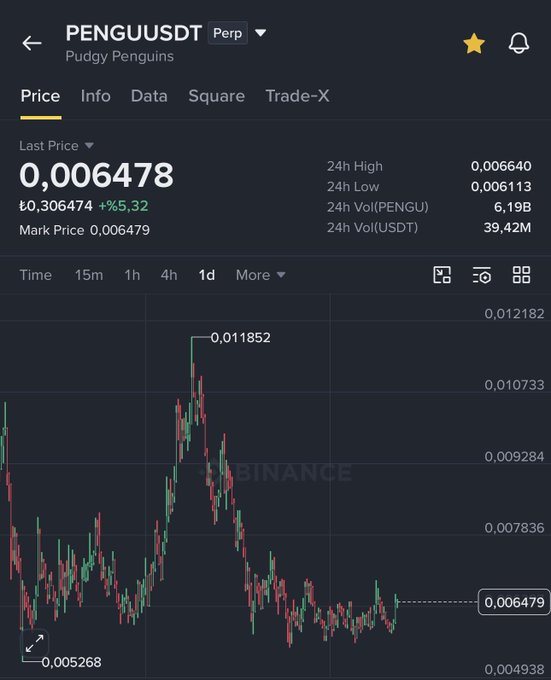Open the Info tab

(95, 96)
